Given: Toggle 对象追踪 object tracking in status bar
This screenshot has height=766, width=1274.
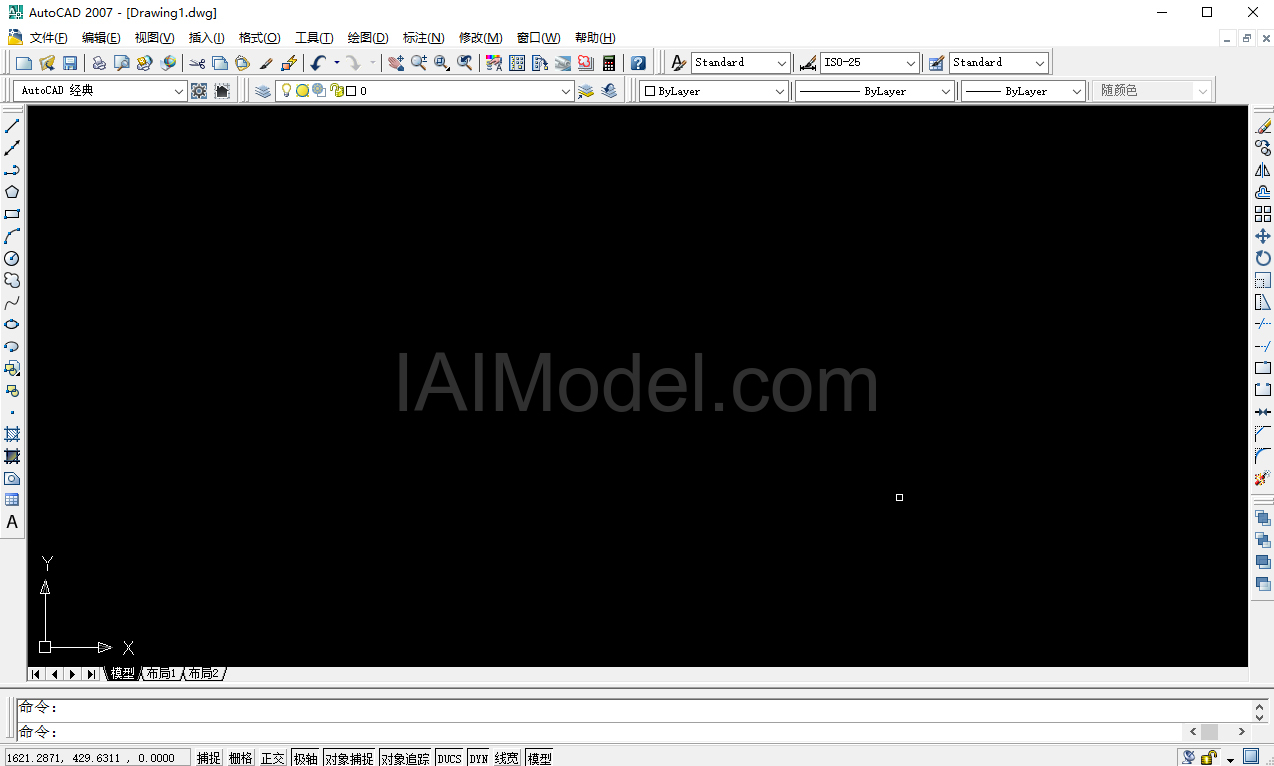Looking at the screenshot, I should (405, 758).
